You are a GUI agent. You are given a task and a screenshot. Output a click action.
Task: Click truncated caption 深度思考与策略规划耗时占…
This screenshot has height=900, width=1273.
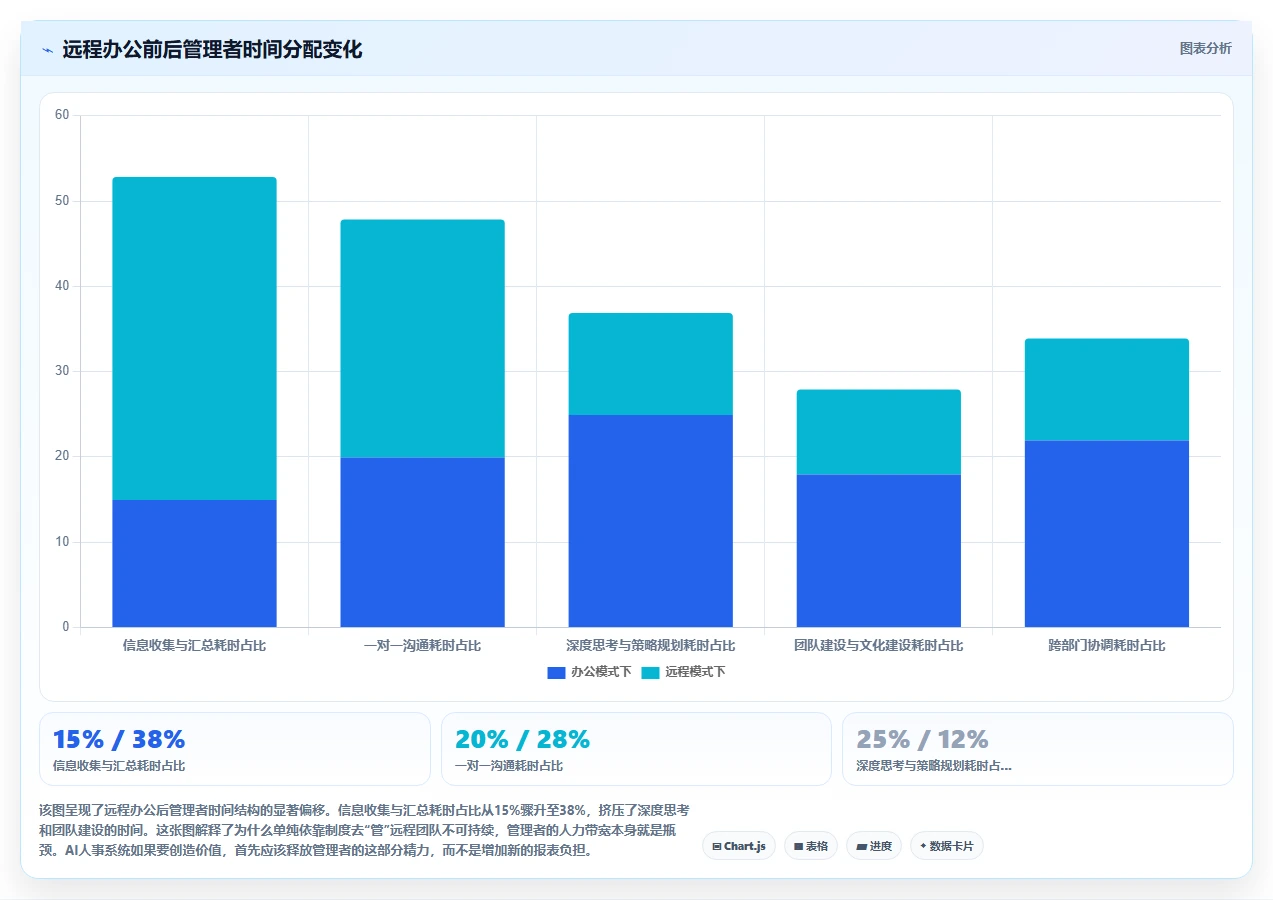click(x=934, y=766)
